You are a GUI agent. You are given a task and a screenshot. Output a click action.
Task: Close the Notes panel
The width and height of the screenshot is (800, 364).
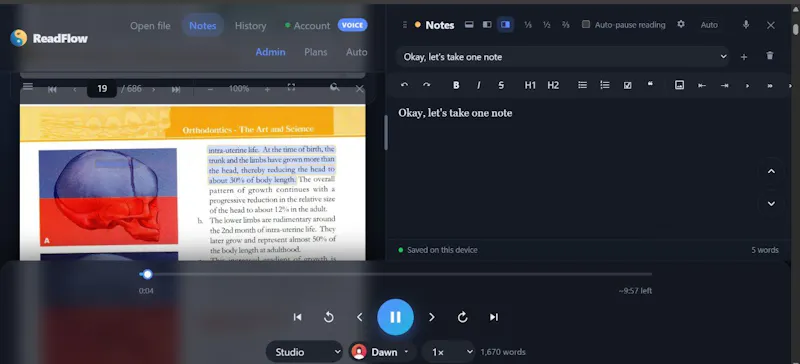[x=770, y=25]
